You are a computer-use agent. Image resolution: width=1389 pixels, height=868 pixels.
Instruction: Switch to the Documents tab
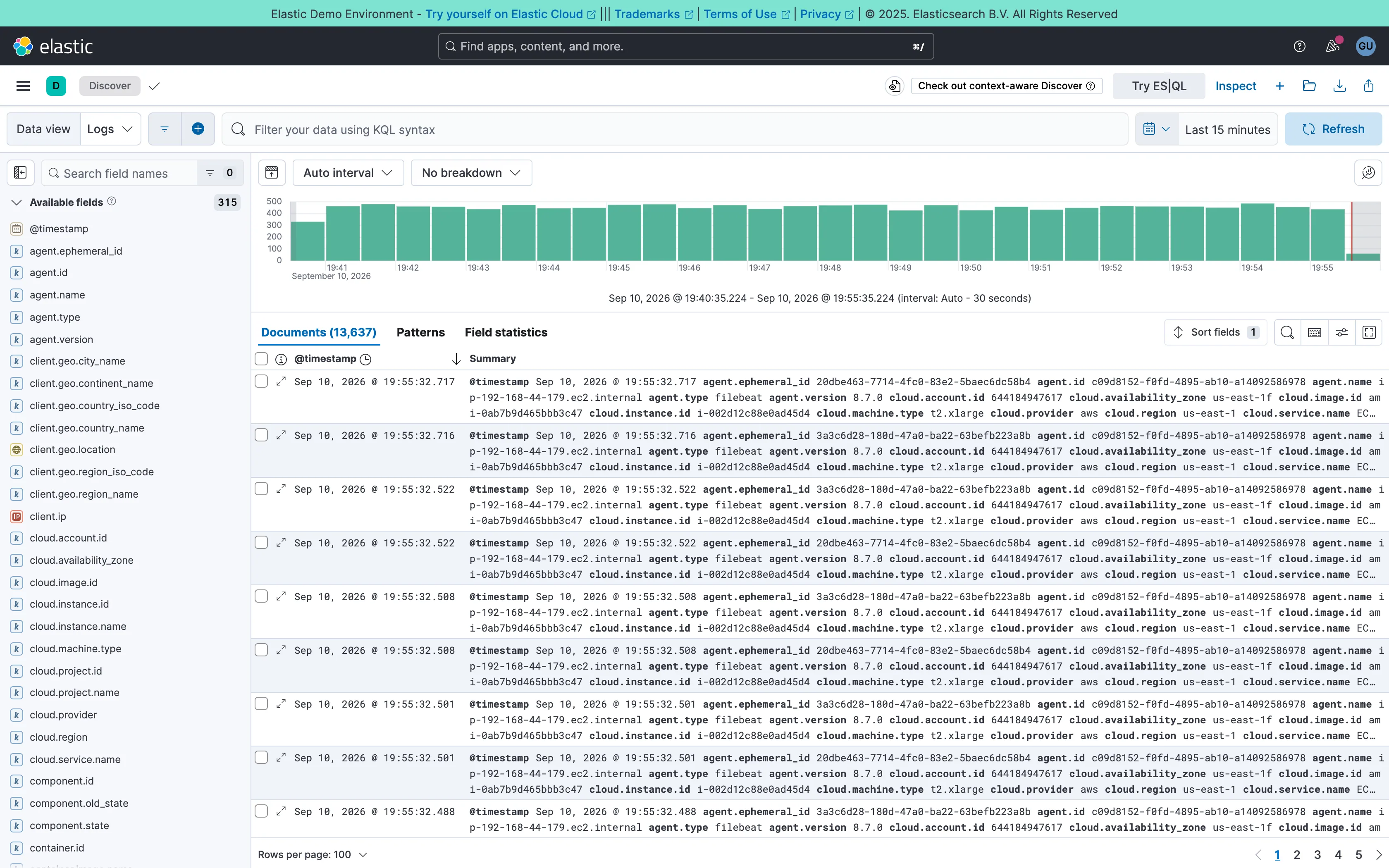(319, 332)
